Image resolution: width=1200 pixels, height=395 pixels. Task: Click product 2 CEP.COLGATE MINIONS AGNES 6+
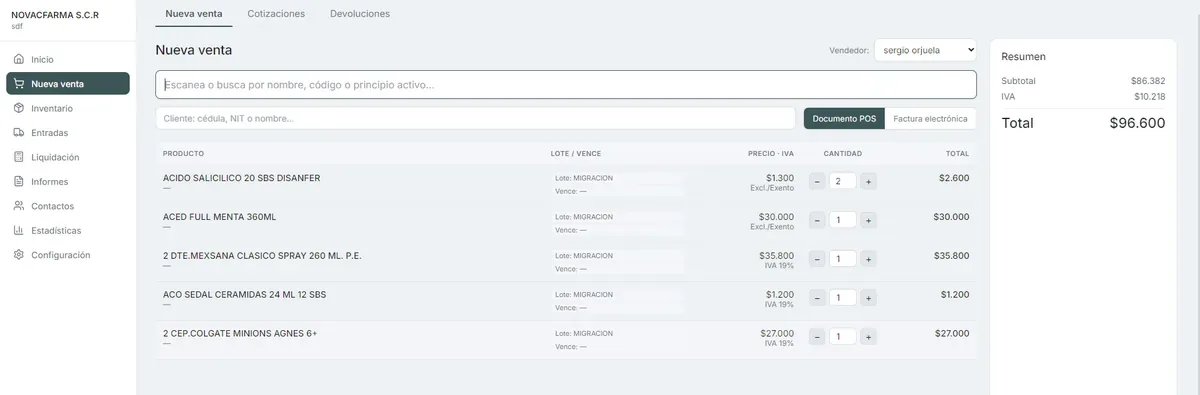pyautogui.click(x=240, y=333)
